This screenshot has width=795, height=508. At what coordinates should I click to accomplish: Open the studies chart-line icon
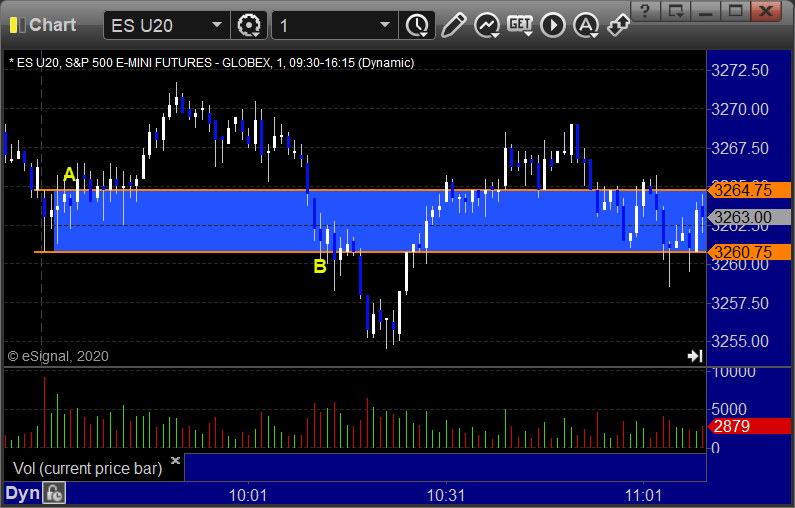[487, 25]
